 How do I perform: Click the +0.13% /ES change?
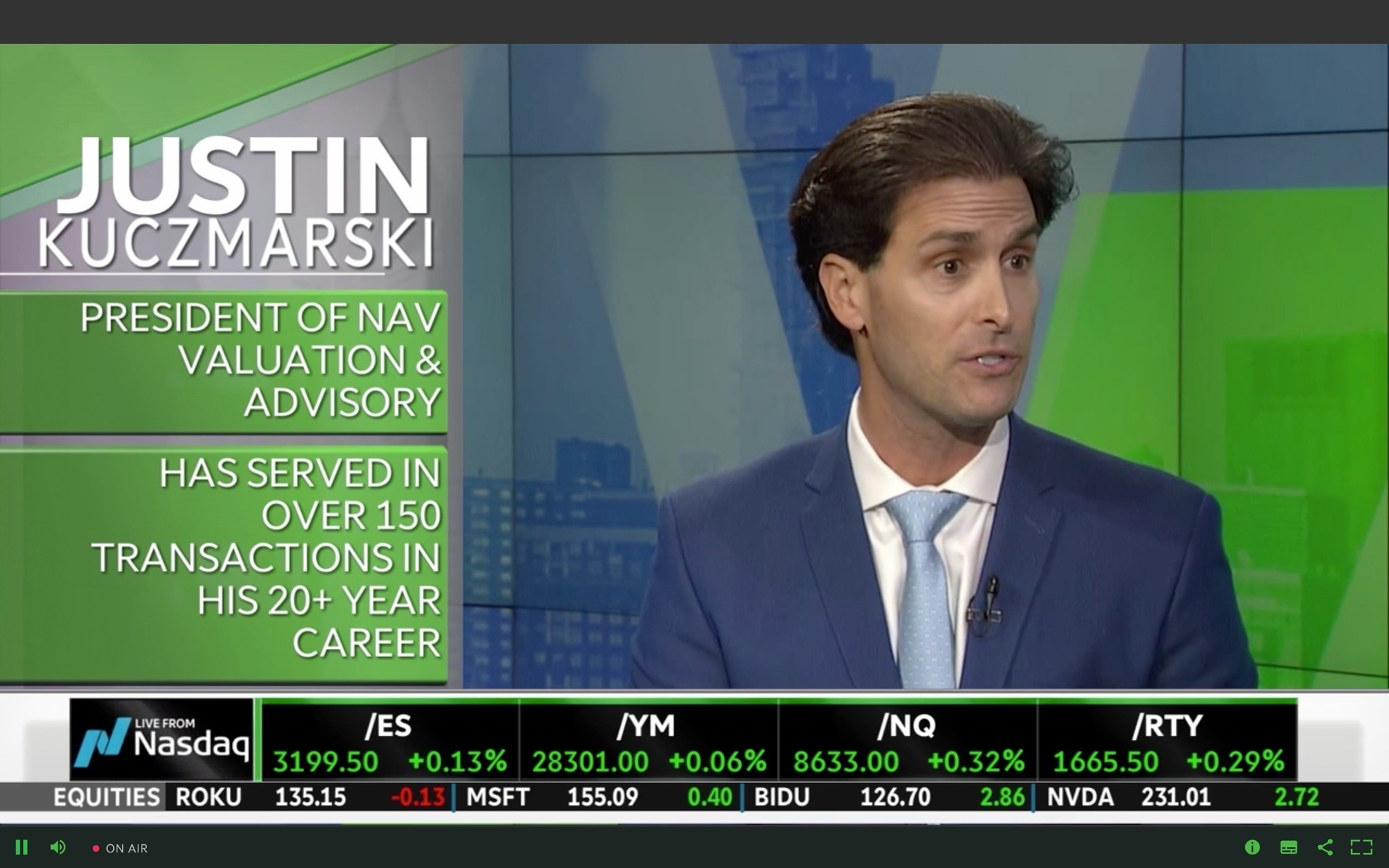point(457,762)
